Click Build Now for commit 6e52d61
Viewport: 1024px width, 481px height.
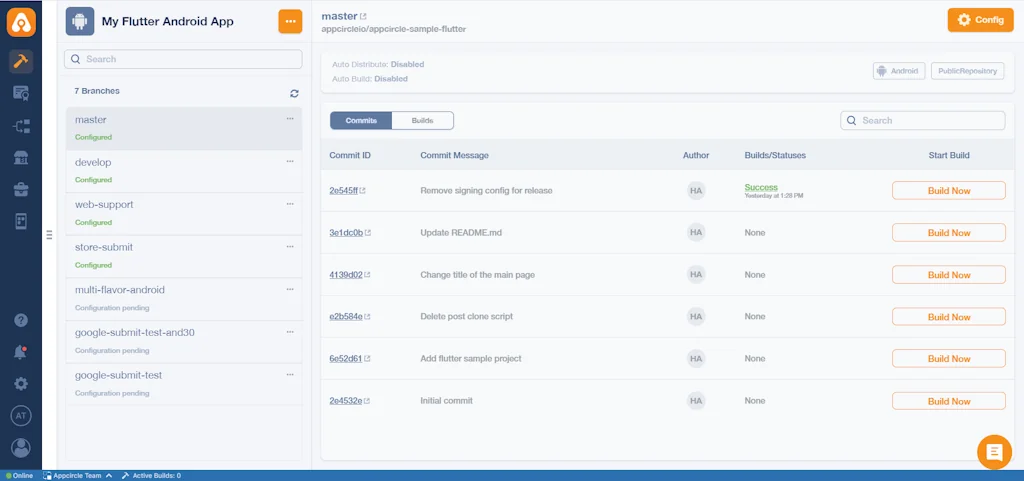[949, 358]
